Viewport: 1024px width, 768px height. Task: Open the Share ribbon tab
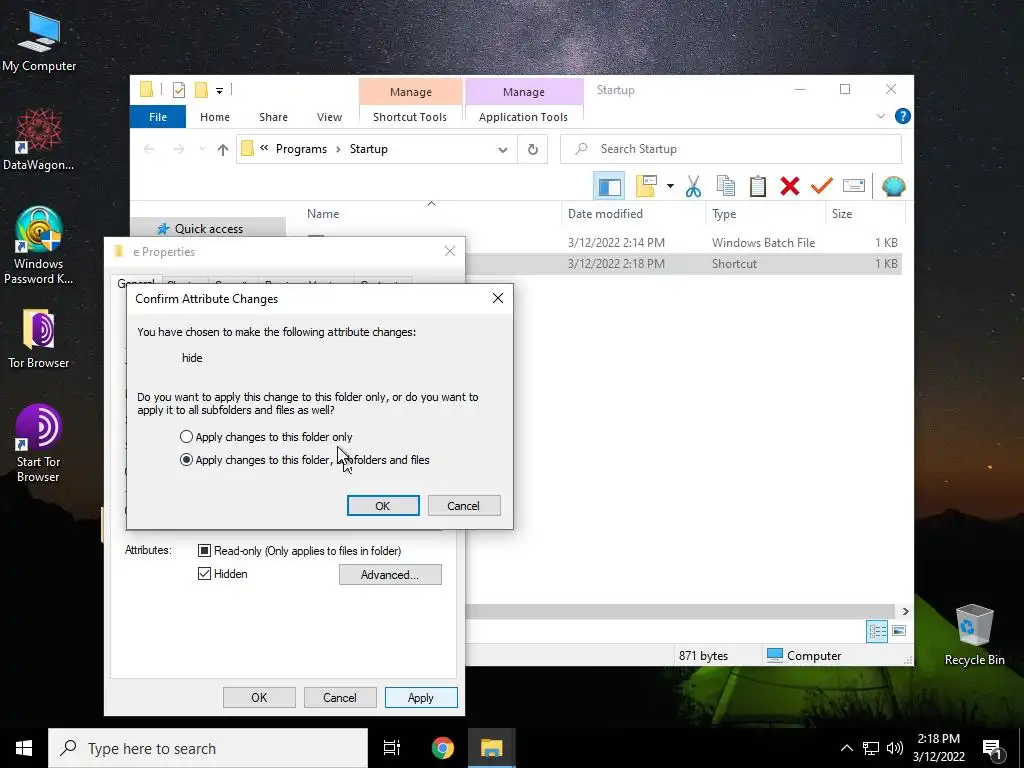273,117
